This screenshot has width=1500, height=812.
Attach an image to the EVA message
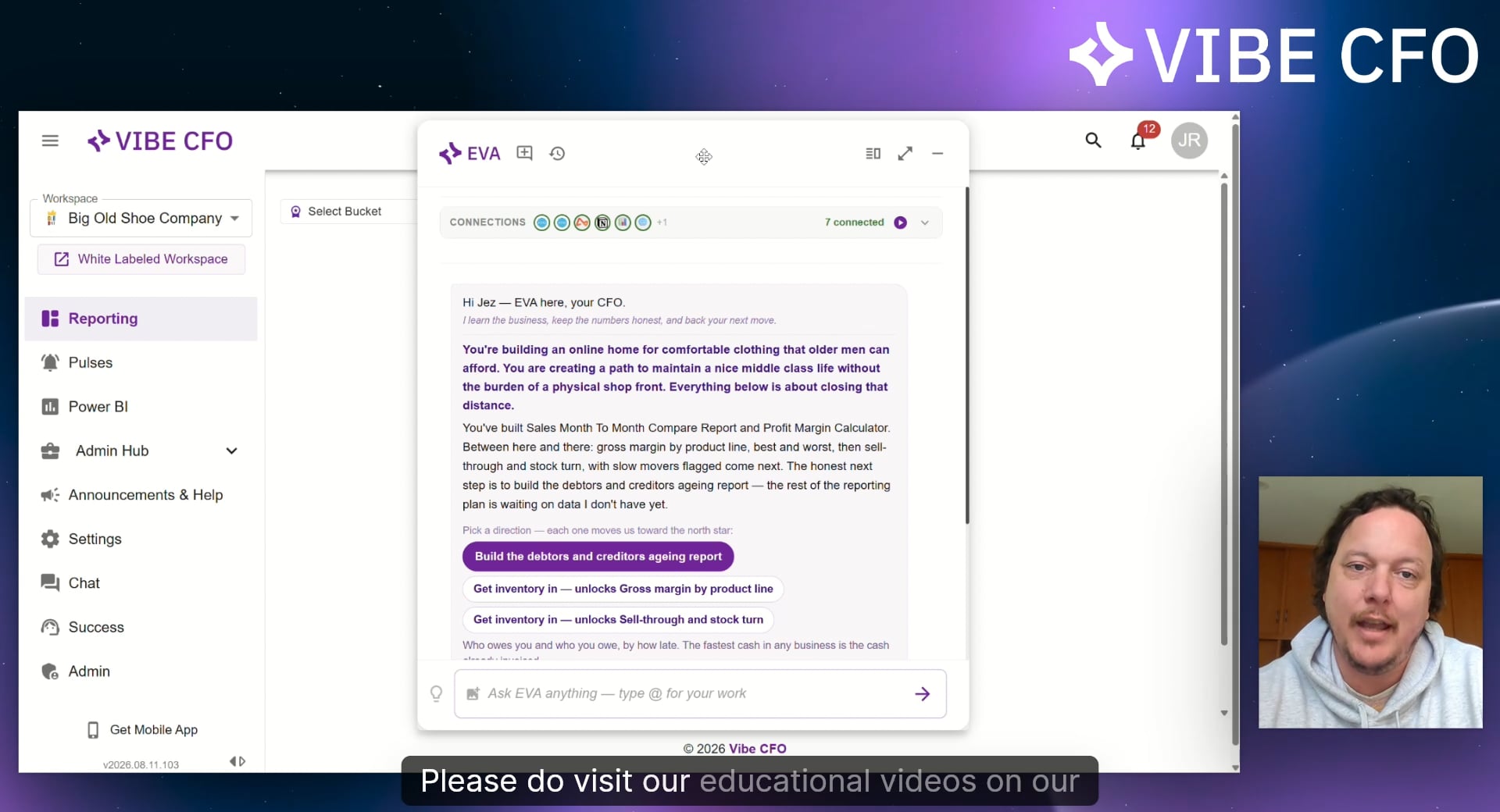(473, 693)
